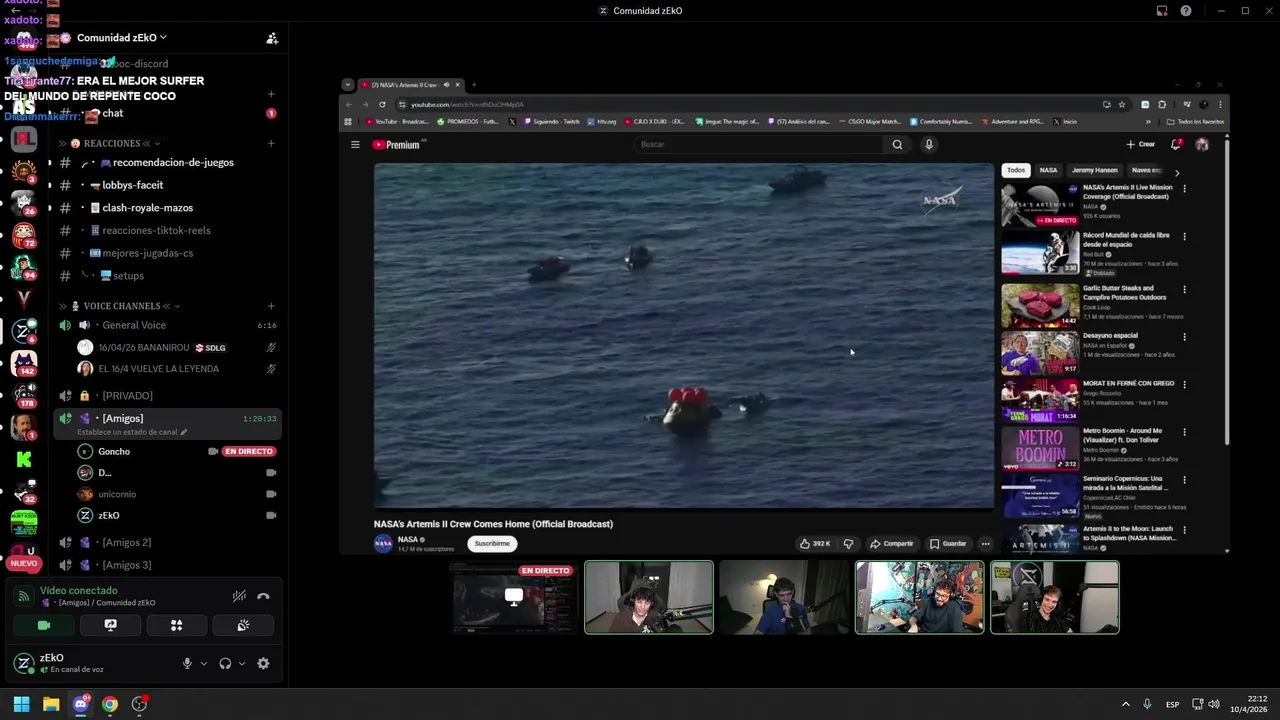Click the EN DIRECTO badge next to Goncho
The width and height of the screenshot is (1280, 720).
point(248,451)
